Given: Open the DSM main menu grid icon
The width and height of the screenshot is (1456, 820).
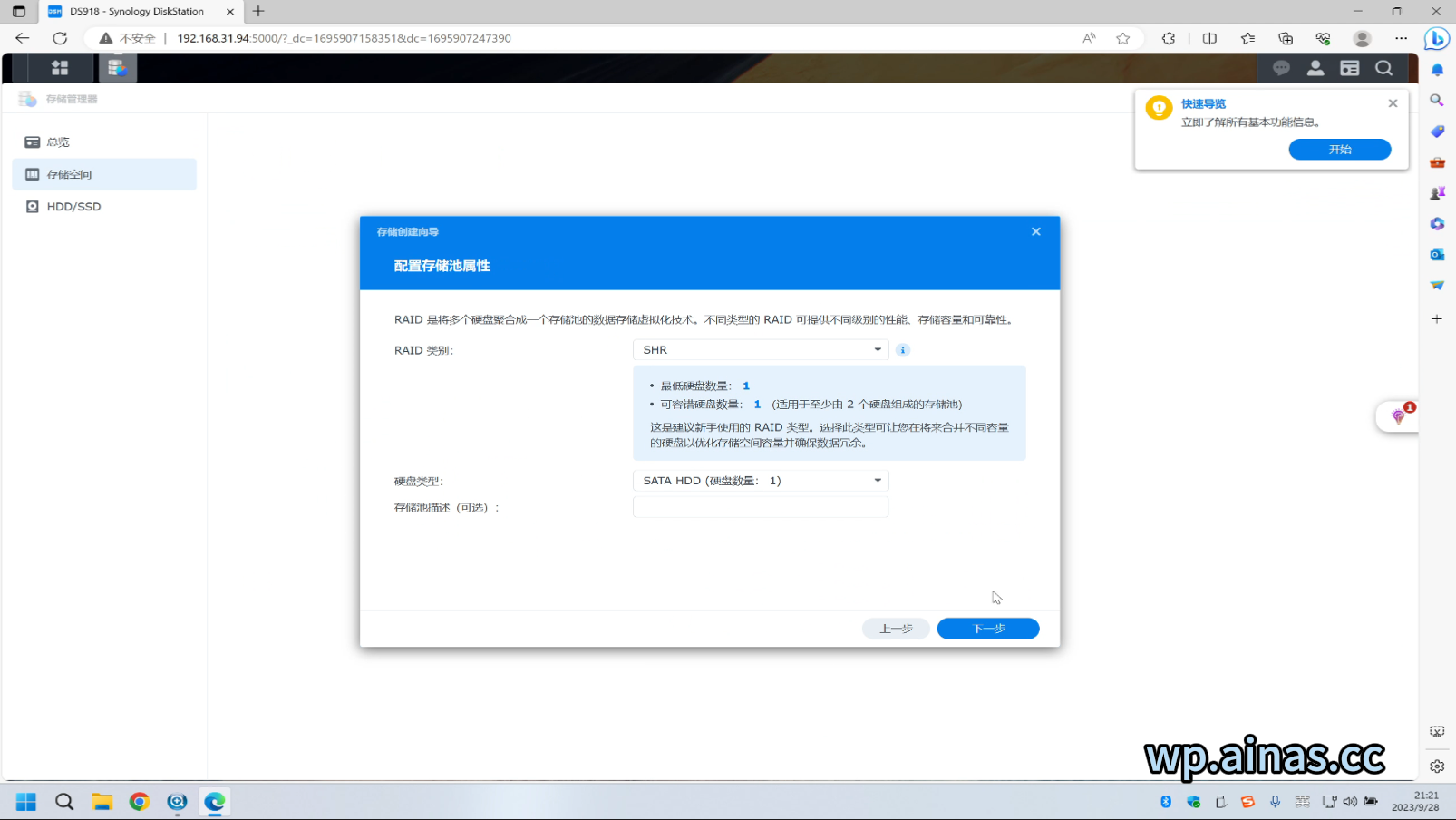Looking at the screenshot, I should (x=60, y=67).
